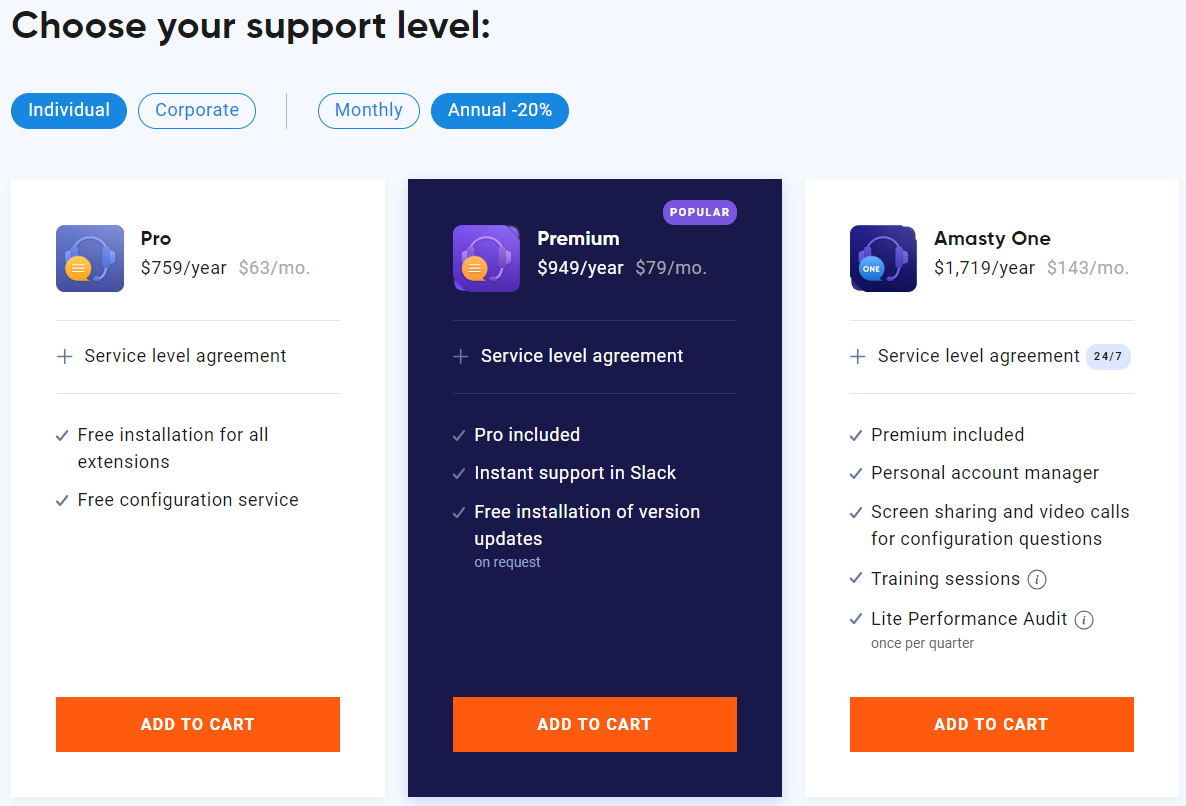
Task: Add Premium plan to cart
Action: click(595, 724)
